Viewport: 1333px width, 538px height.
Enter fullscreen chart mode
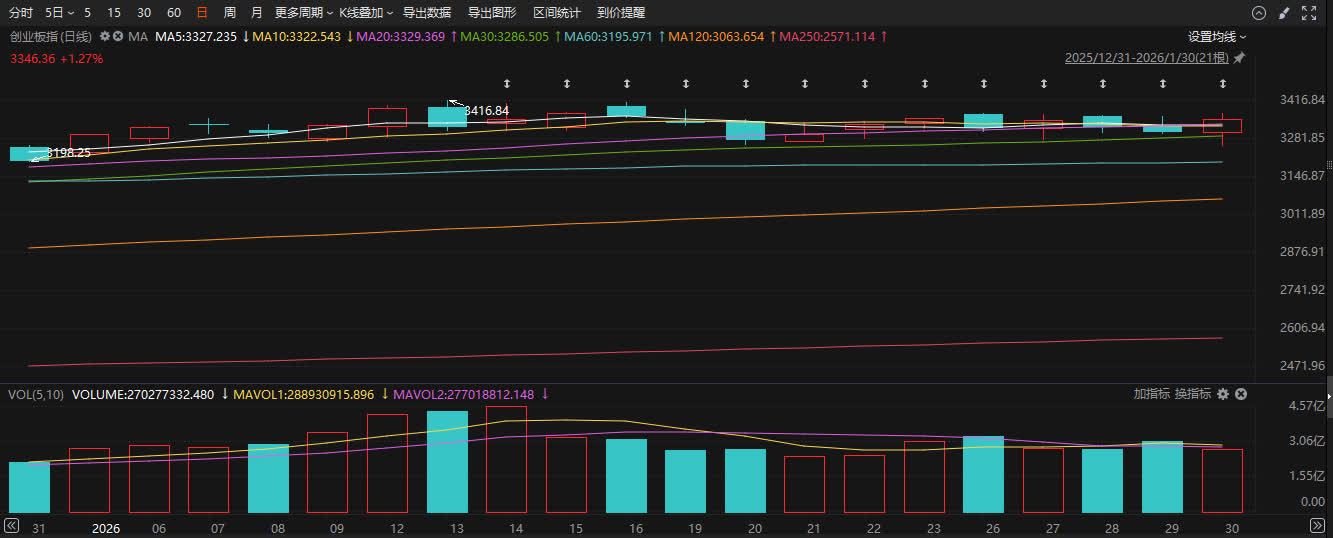click(x=1308, y=13)
